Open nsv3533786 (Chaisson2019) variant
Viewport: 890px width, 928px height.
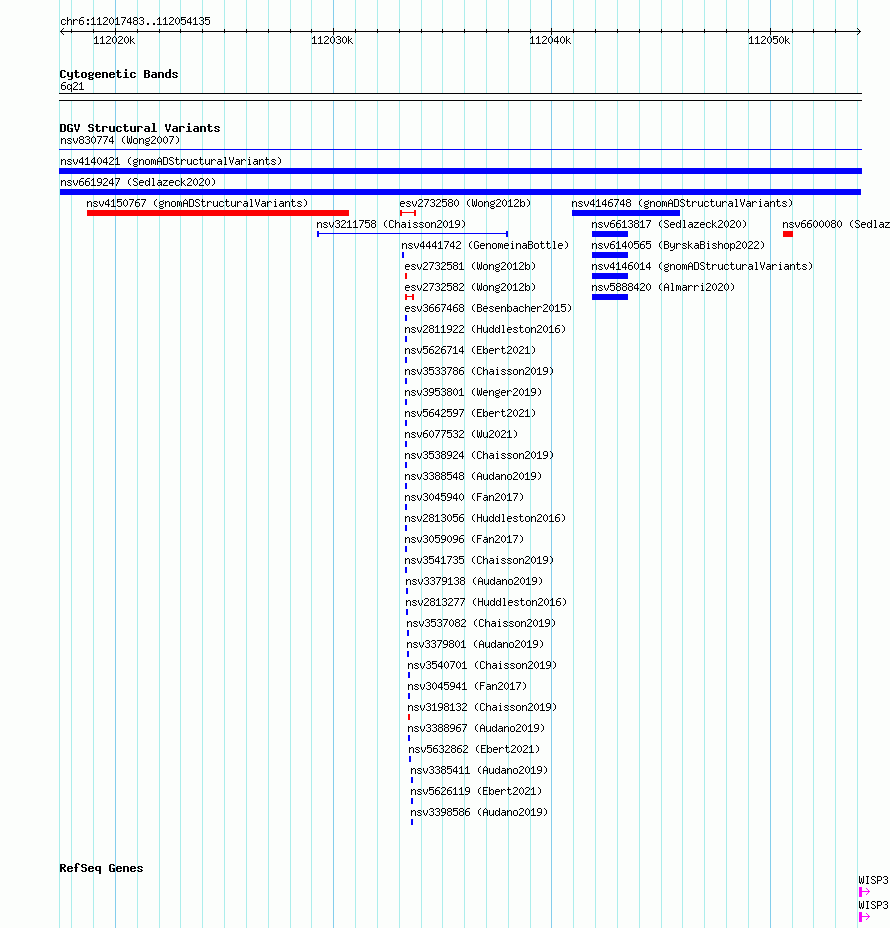(479, 371)
